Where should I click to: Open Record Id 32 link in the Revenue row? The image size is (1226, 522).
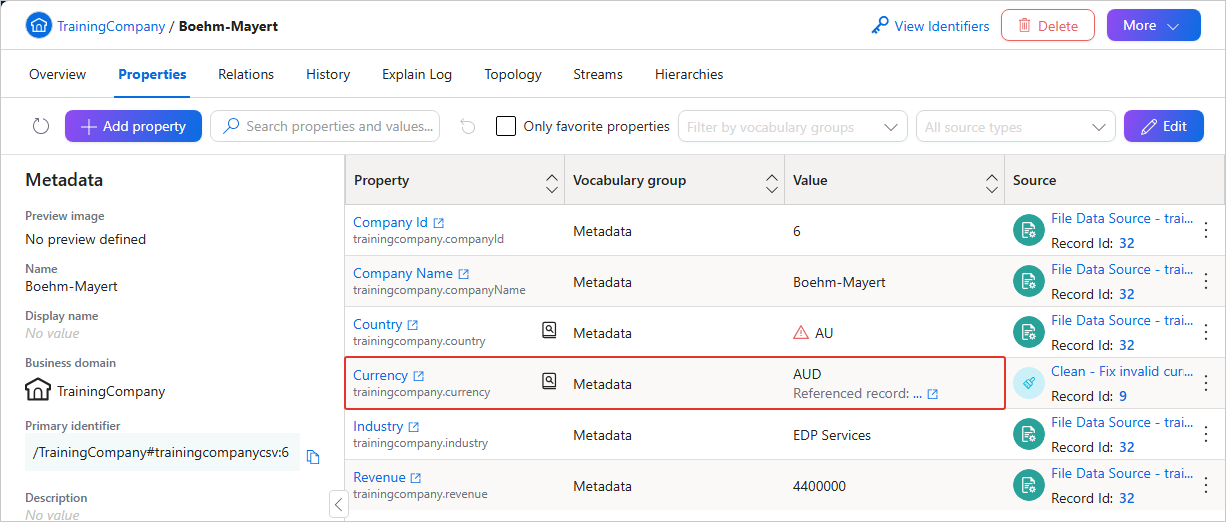(x=1126, y=498)
